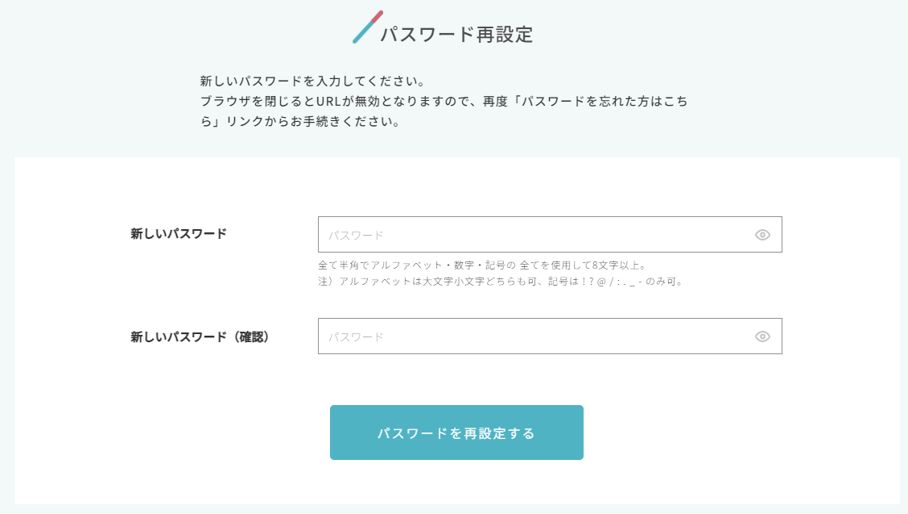The height and width of the screenshot is (514, 908).
Task: Click the eye icon in the confirmation field
Action: pos(762,337)
